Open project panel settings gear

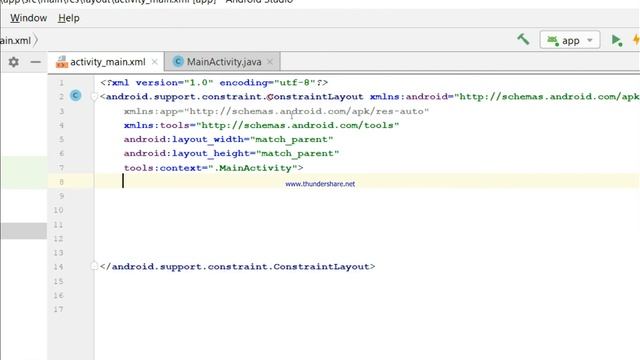[13, 62]
